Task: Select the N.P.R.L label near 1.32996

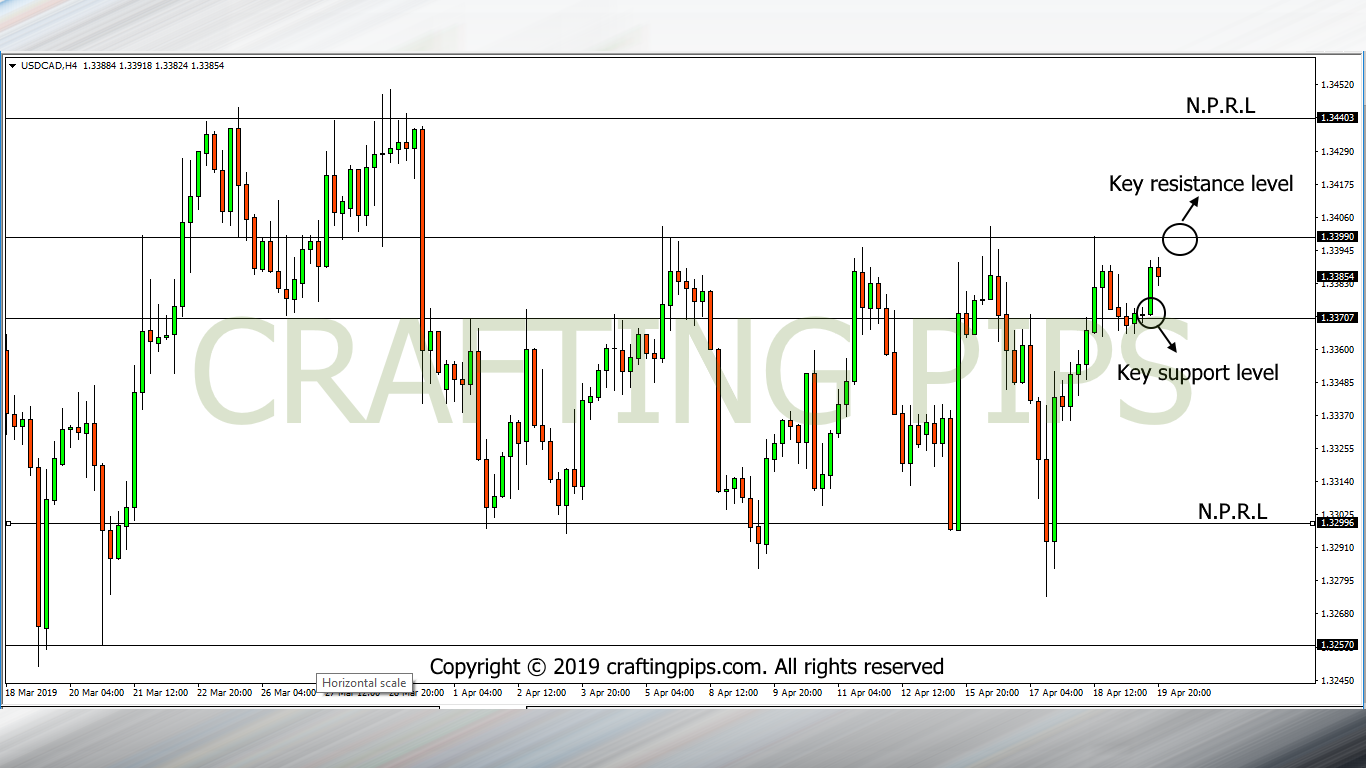Action: 1232,511
